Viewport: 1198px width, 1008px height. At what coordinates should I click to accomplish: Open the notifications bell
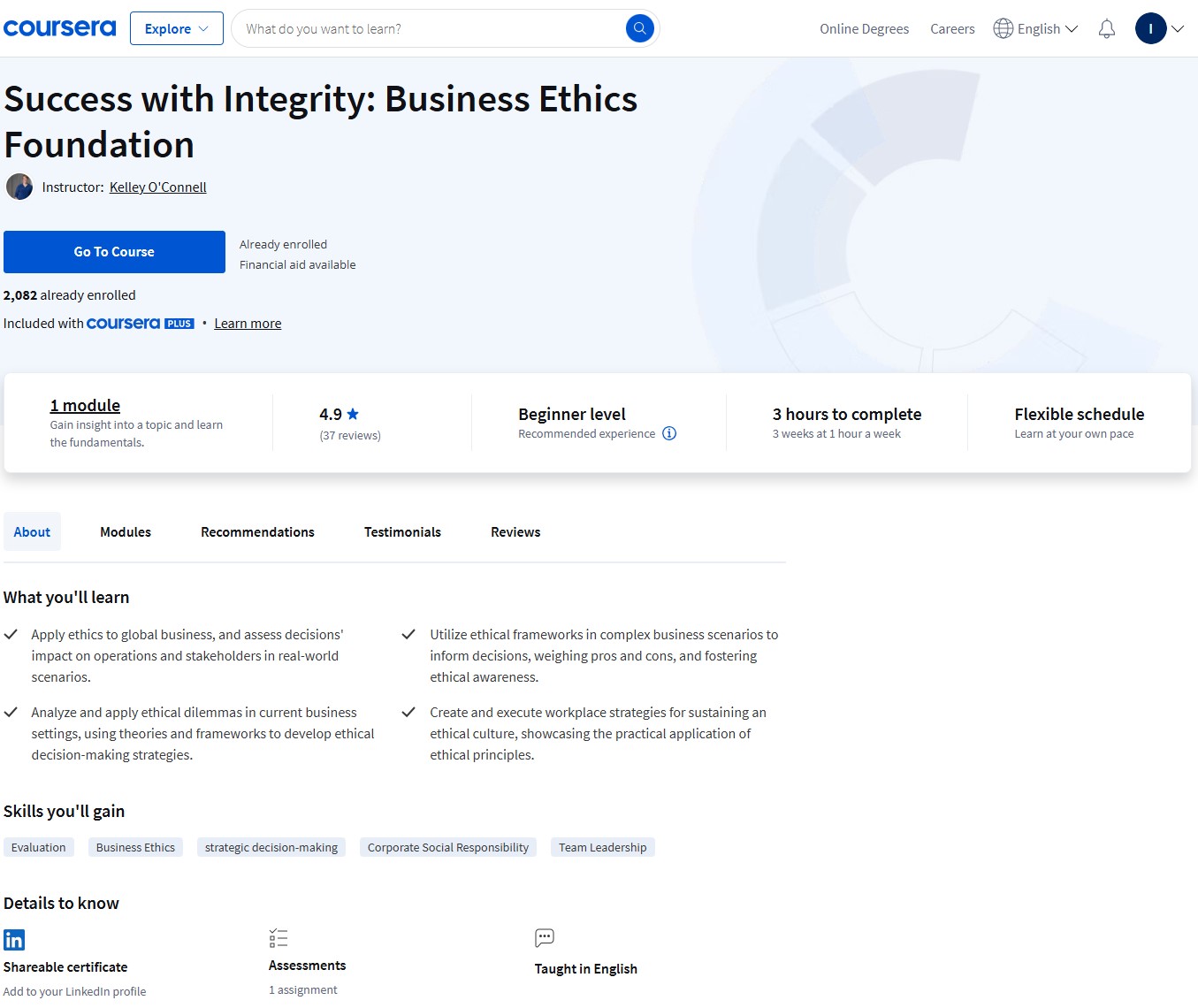1106,29
